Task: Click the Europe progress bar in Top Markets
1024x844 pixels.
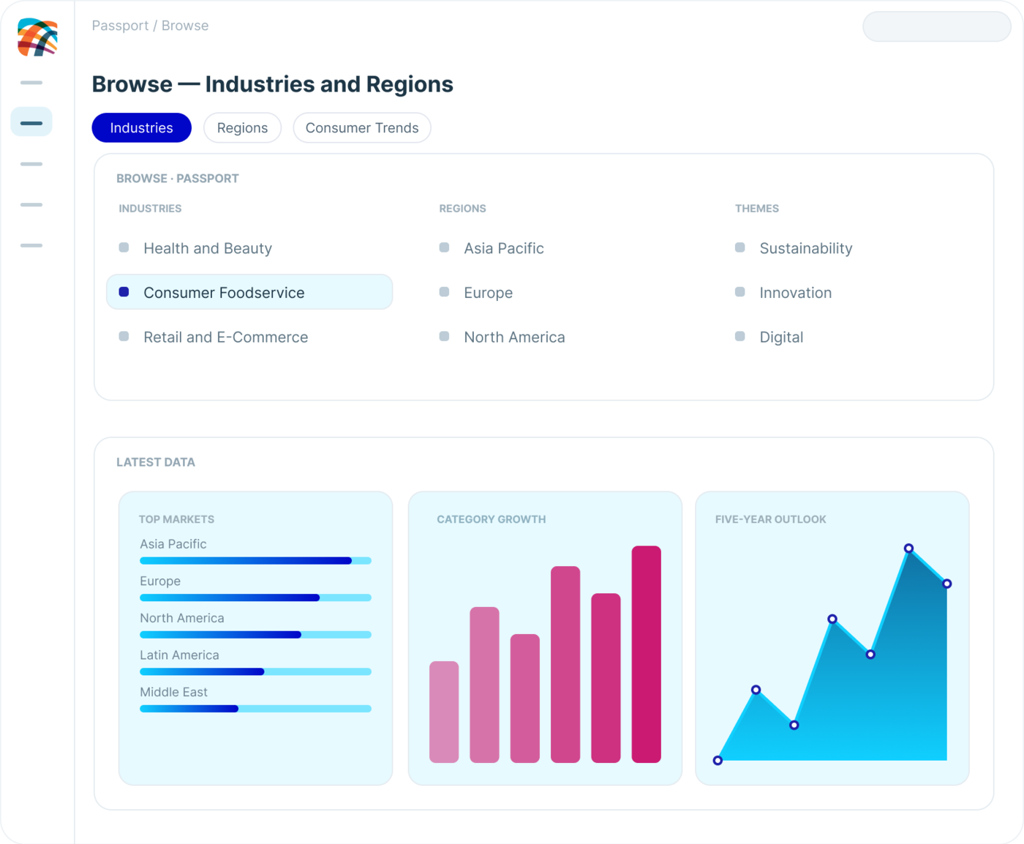Action: tap(255, 598)
